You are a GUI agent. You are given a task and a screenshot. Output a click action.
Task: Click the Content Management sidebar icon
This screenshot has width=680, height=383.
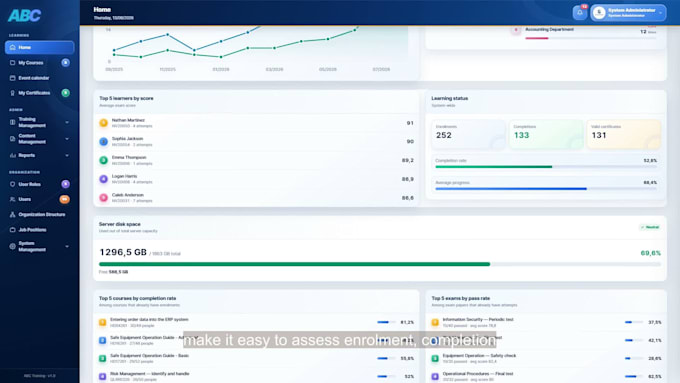(x=13, y=139)
